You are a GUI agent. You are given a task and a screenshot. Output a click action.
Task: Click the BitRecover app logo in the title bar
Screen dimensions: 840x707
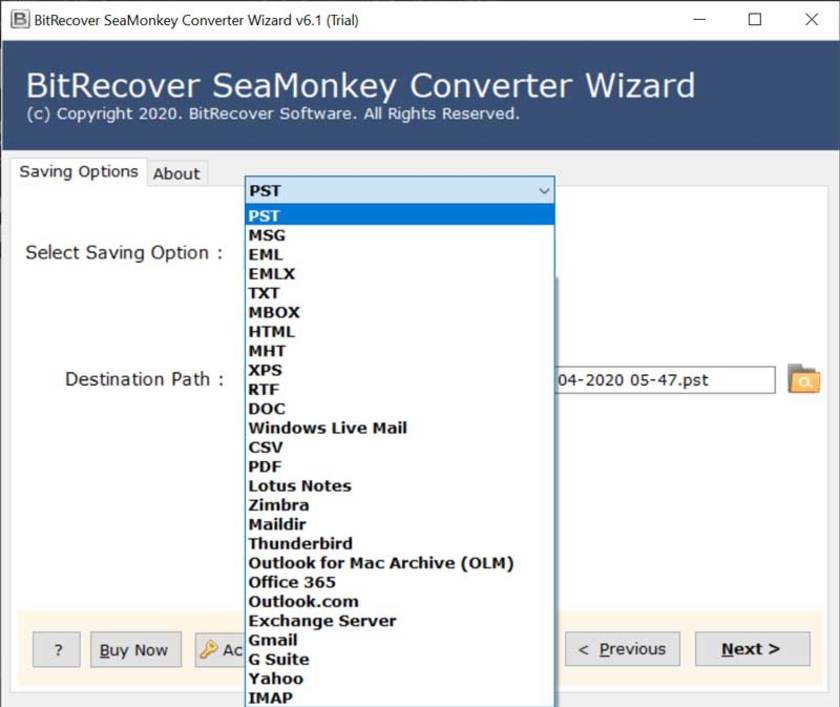click(20, 20)
